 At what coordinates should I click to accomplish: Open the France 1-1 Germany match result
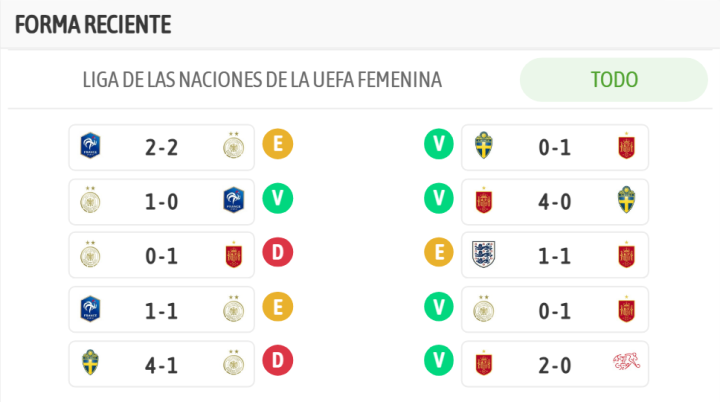pos(161,310)
